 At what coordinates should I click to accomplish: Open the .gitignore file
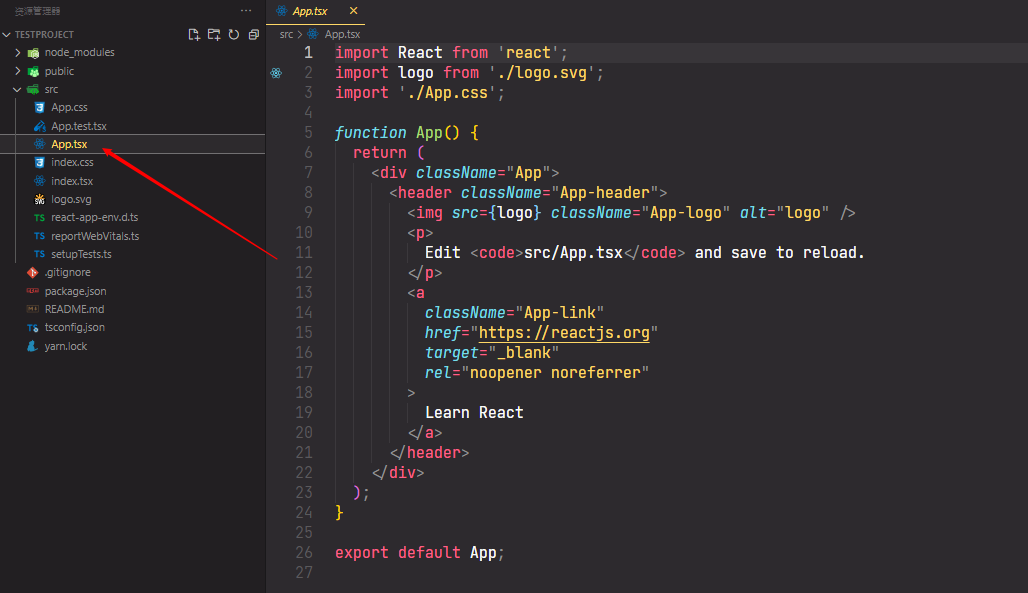[x=68, y=272]
